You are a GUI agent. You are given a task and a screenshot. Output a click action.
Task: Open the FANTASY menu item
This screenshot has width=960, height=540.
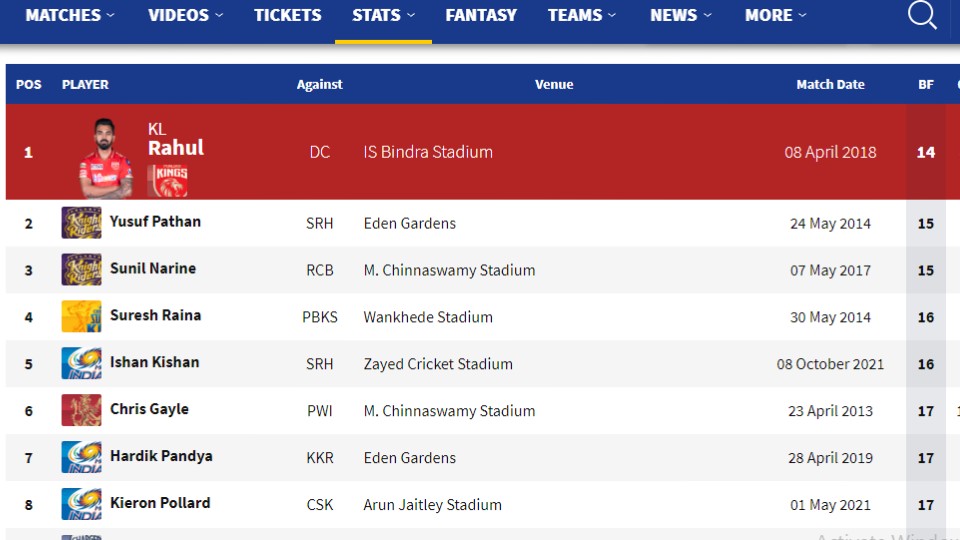pos(481,15)
